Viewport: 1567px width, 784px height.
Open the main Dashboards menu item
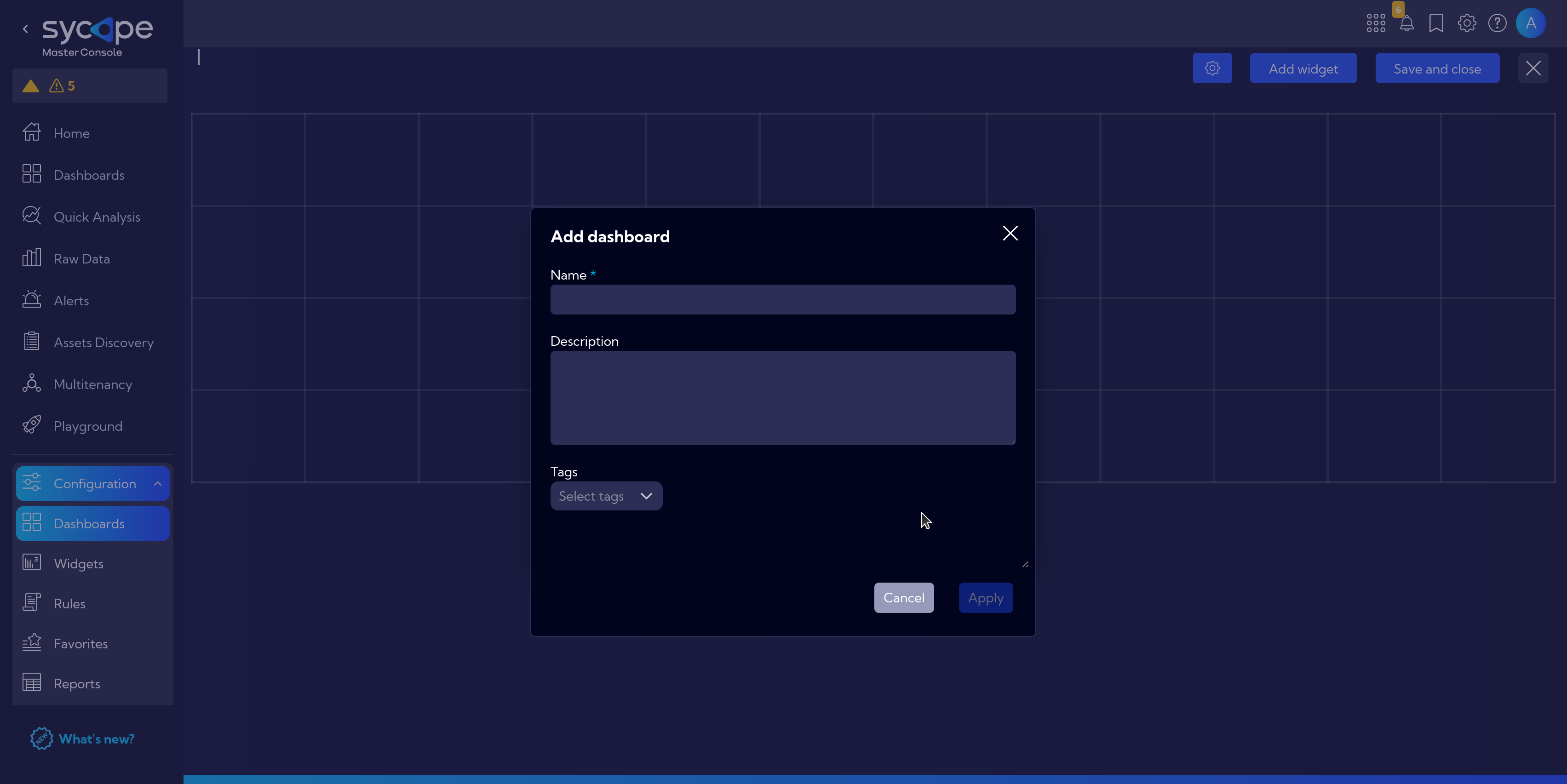click(89, 175)
